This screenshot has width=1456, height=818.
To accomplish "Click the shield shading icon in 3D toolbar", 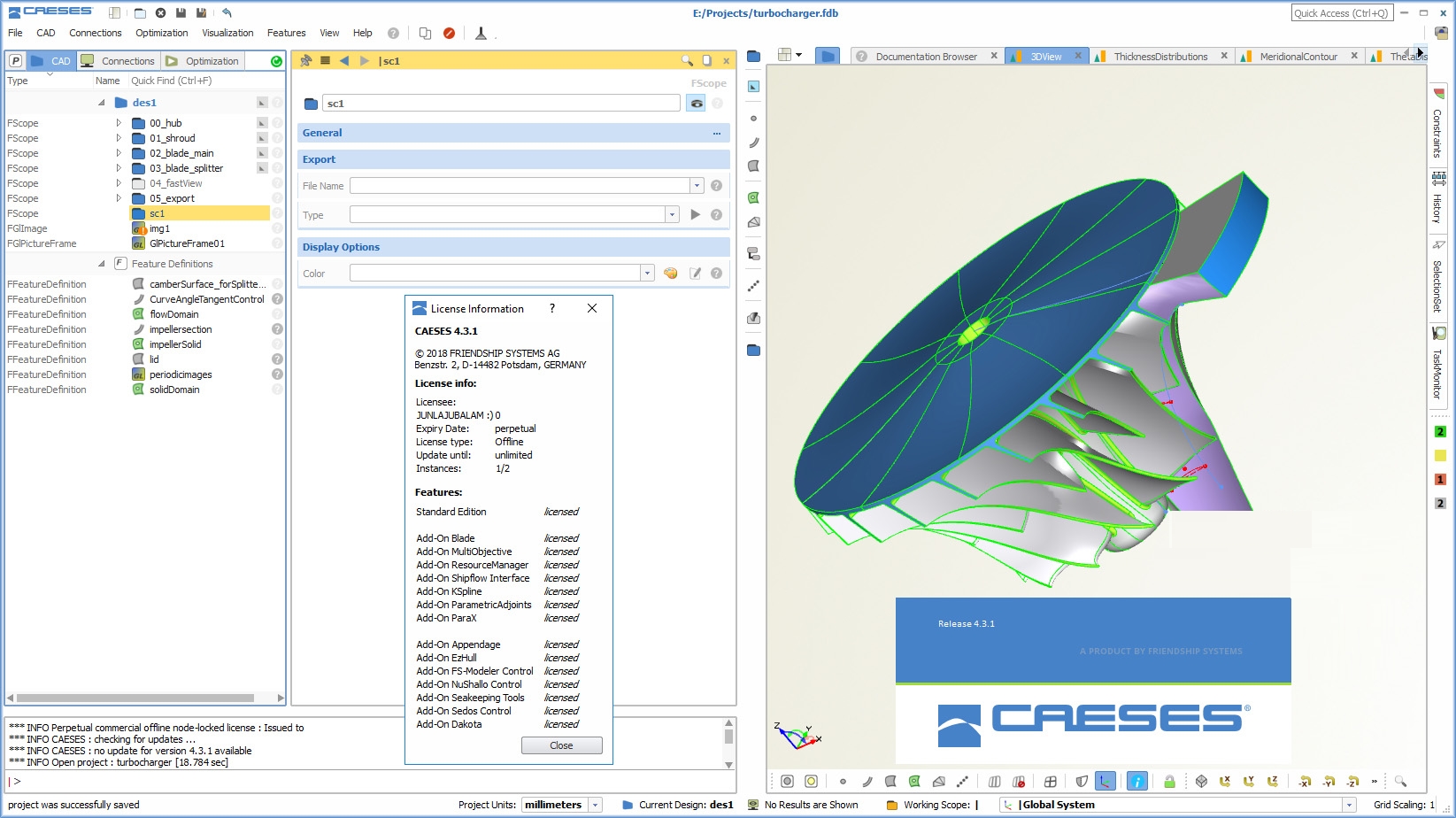I will [1082, 781].
